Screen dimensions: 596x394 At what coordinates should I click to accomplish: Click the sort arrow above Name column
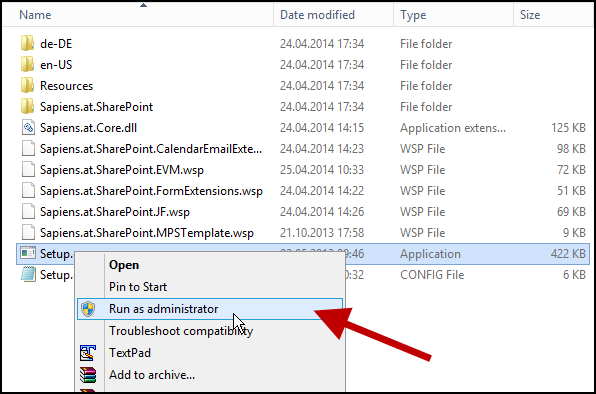pyautogui.click(x=143, y=5)
